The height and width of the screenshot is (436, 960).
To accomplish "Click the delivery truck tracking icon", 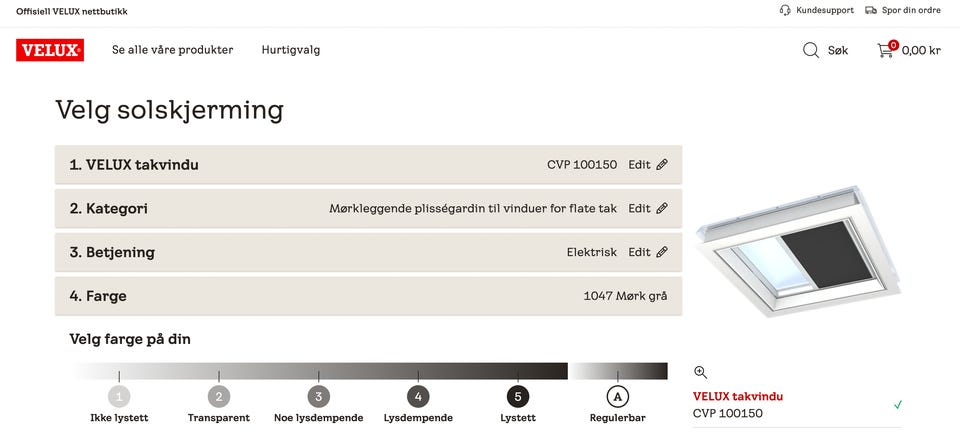I will click(871, 11).
